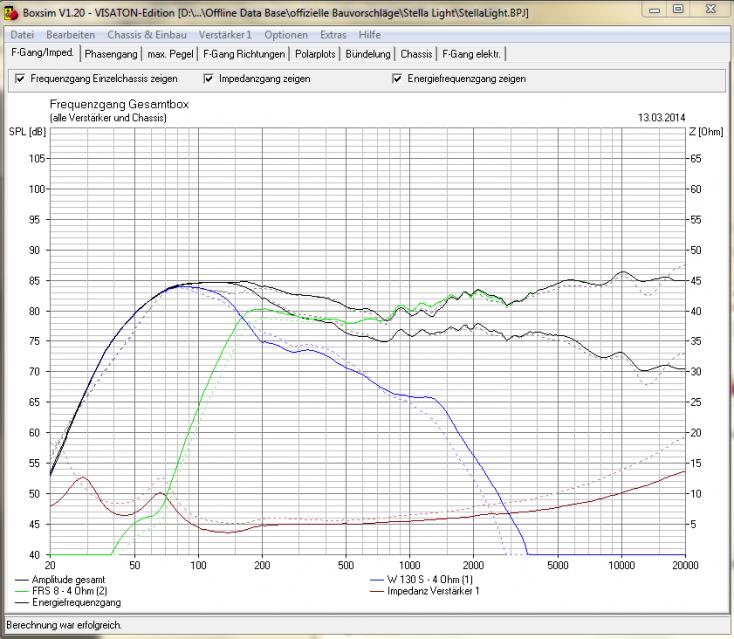This screenshot has height=639, width=734.
Task: Show the Polarplots tab
Action: (x=316, y=53)
